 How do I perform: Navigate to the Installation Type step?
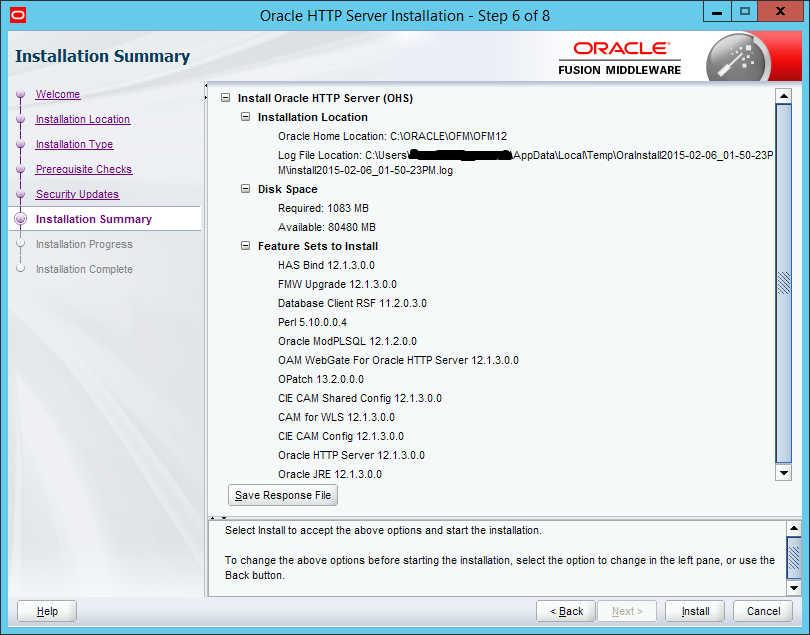pos(74,145)
